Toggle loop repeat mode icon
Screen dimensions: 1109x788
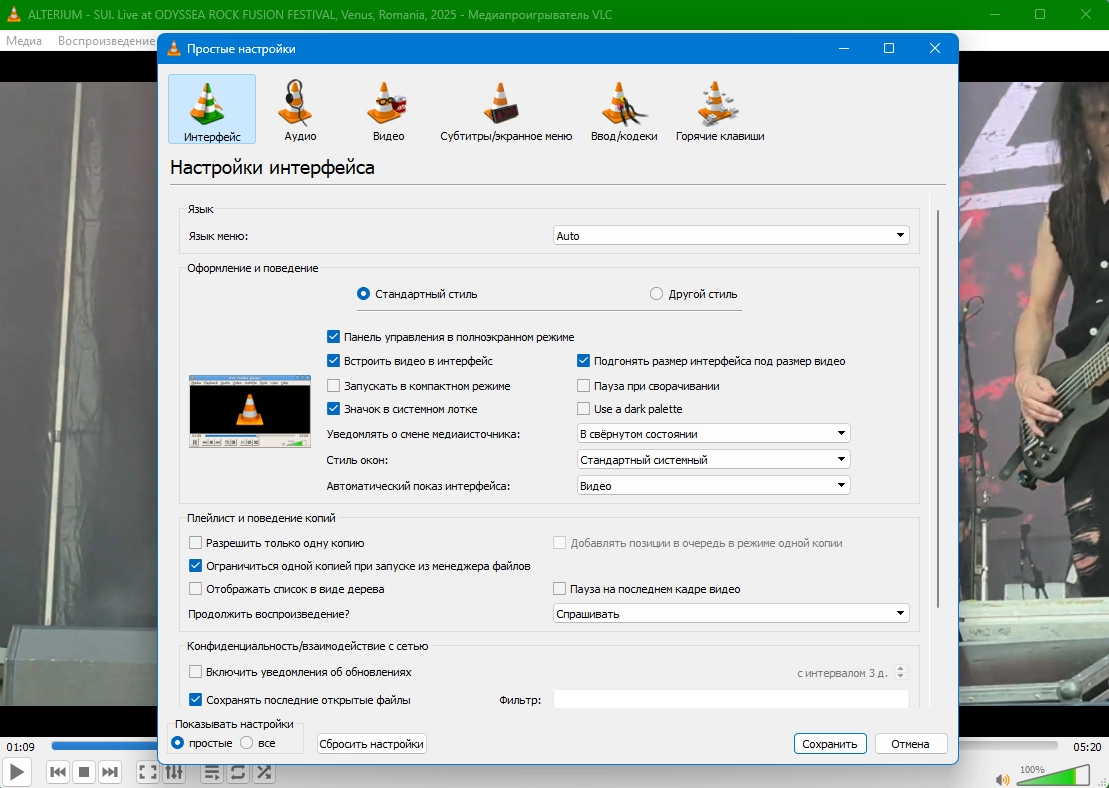point(238,772)
